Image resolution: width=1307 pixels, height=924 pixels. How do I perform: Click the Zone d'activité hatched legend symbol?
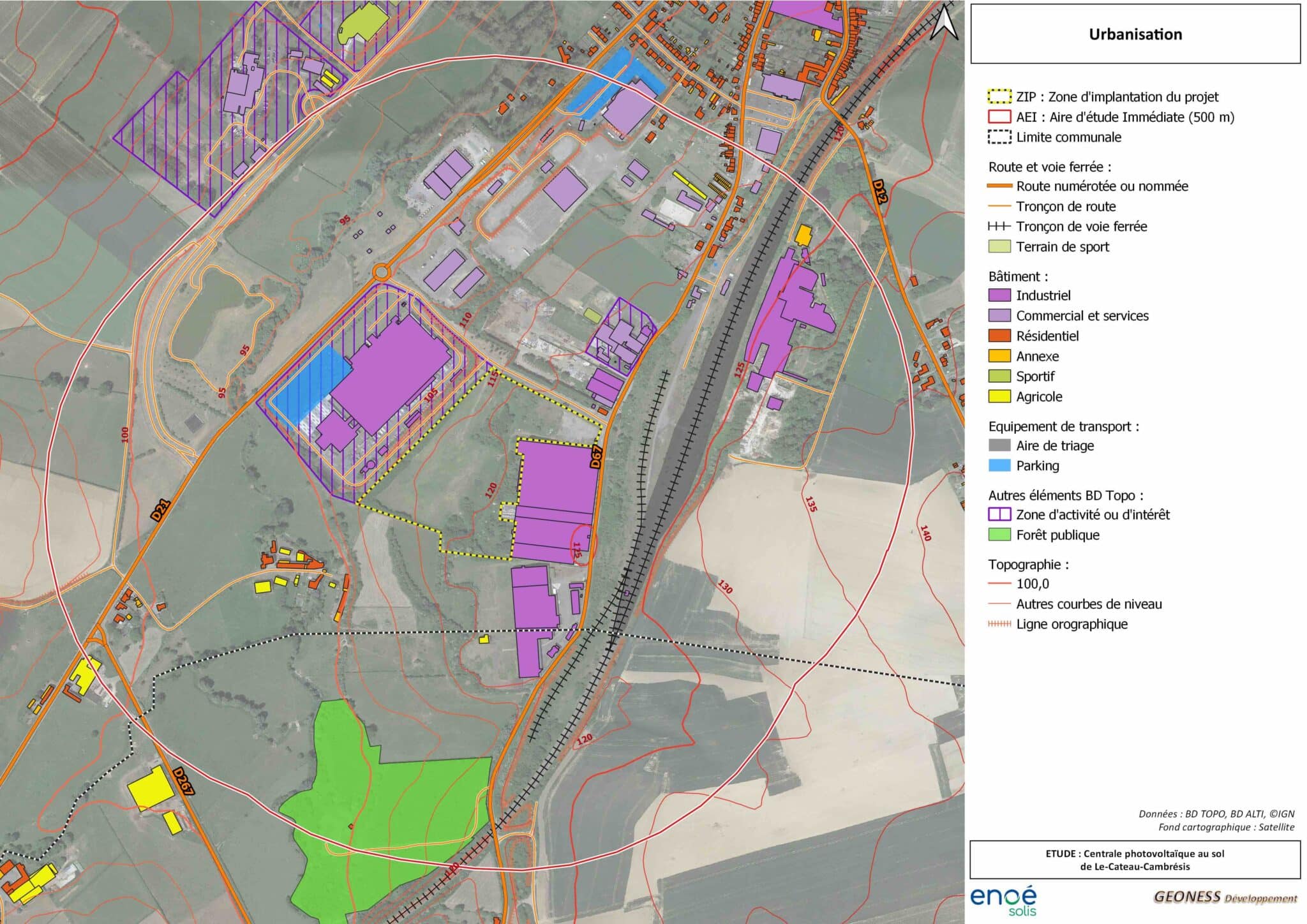(x=999, y=514)
